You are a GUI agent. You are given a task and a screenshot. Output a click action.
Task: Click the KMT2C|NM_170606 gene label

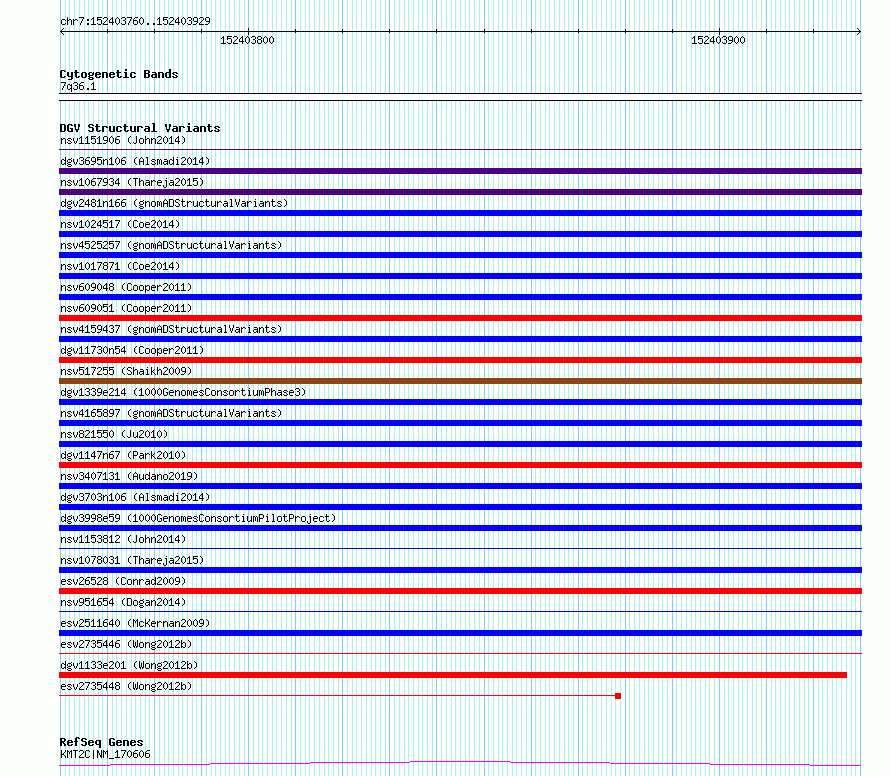pos(105,754)
